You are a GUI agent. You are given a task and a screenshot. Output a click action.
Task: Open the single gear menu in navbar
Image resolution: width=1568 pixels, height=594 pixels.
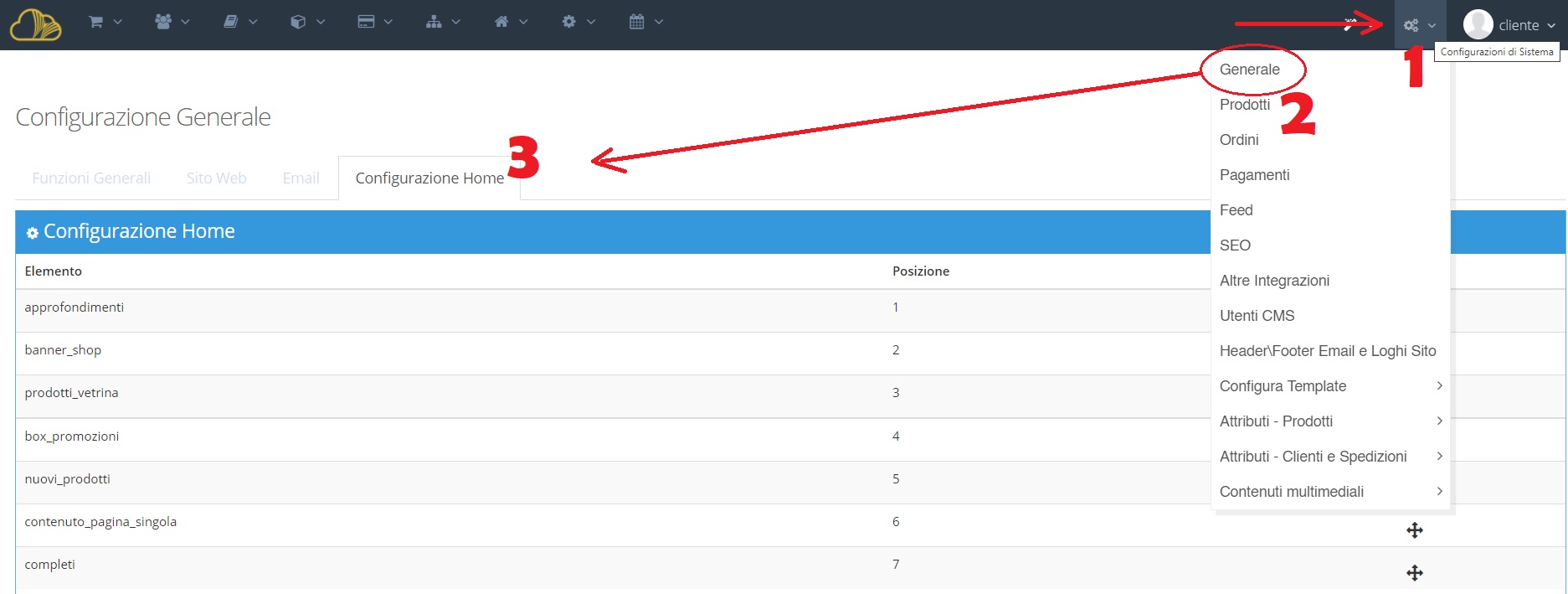coord(578,23)
